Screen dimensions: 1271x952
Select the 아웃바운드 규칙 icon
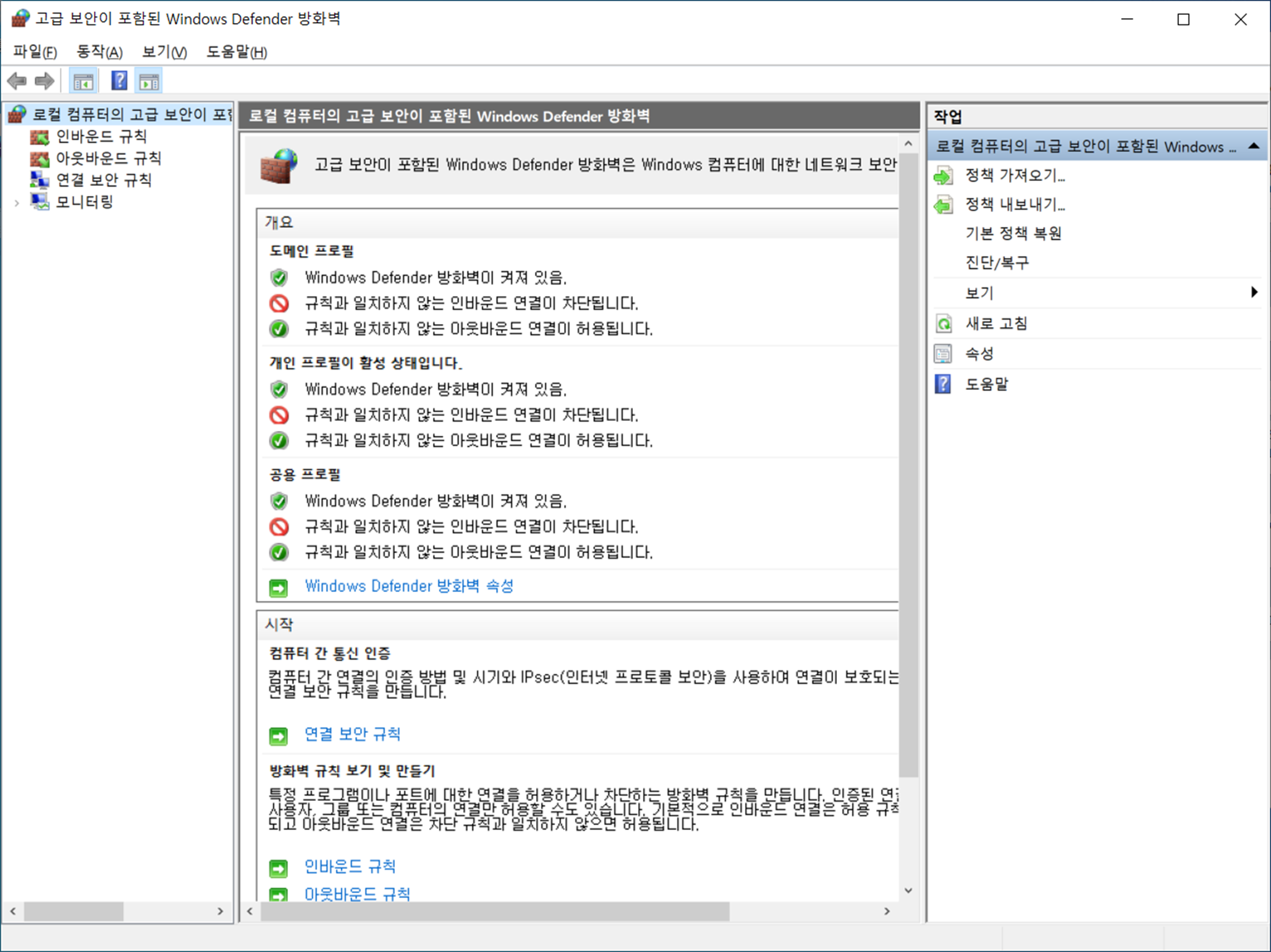tap(39, 159)
